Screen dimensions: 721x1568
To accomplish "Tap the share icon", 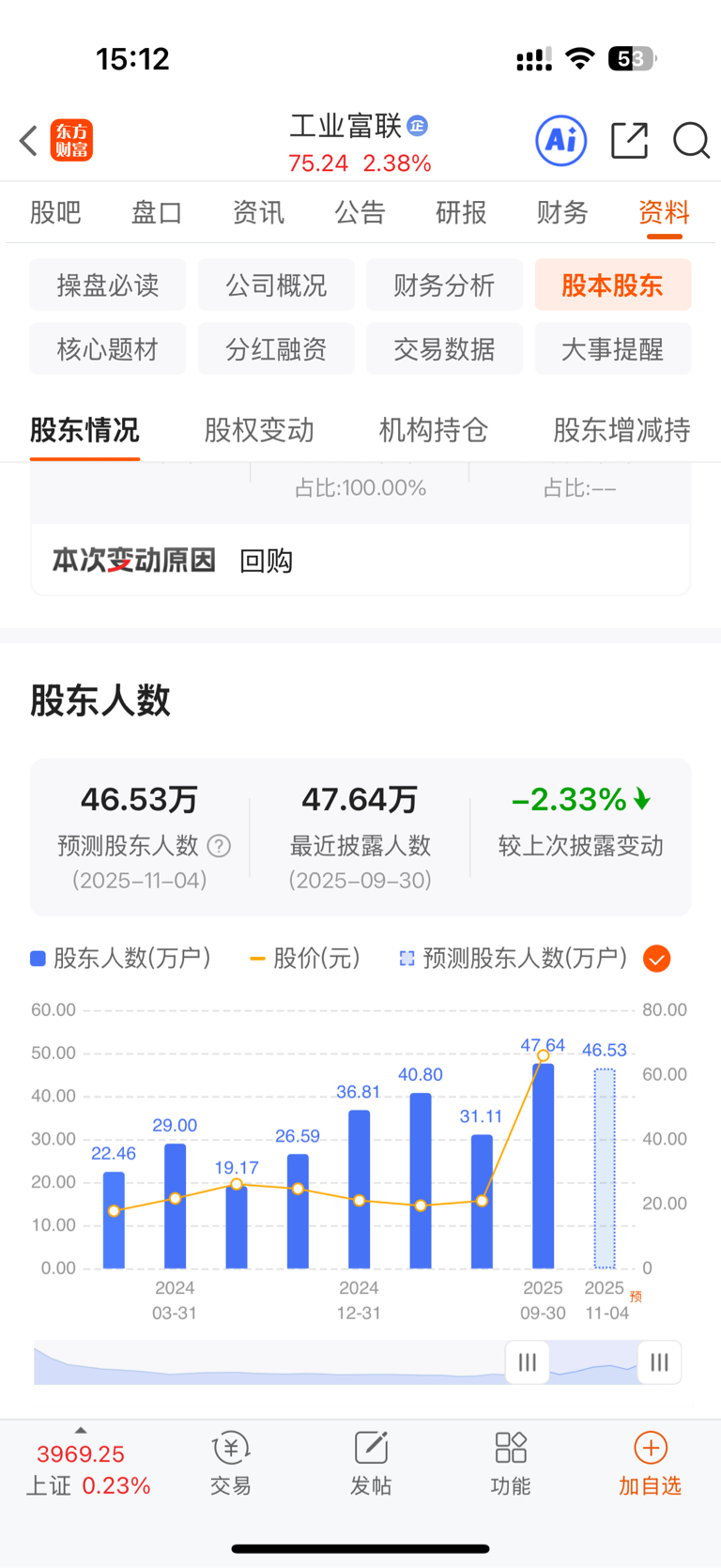I will click(629, 141).
